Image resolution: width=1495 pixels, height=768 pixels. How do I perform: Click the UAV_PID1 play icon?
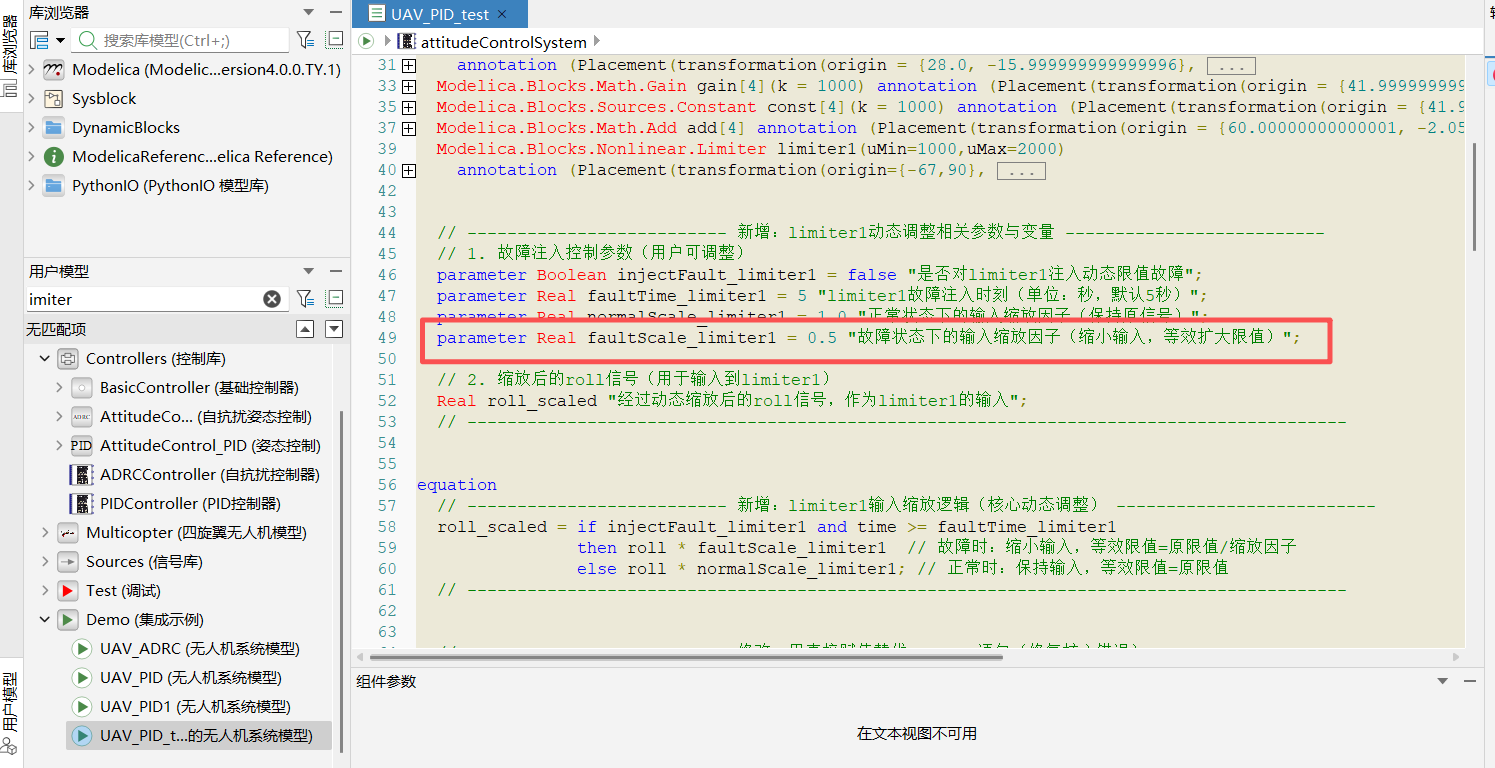pos(82,707)
